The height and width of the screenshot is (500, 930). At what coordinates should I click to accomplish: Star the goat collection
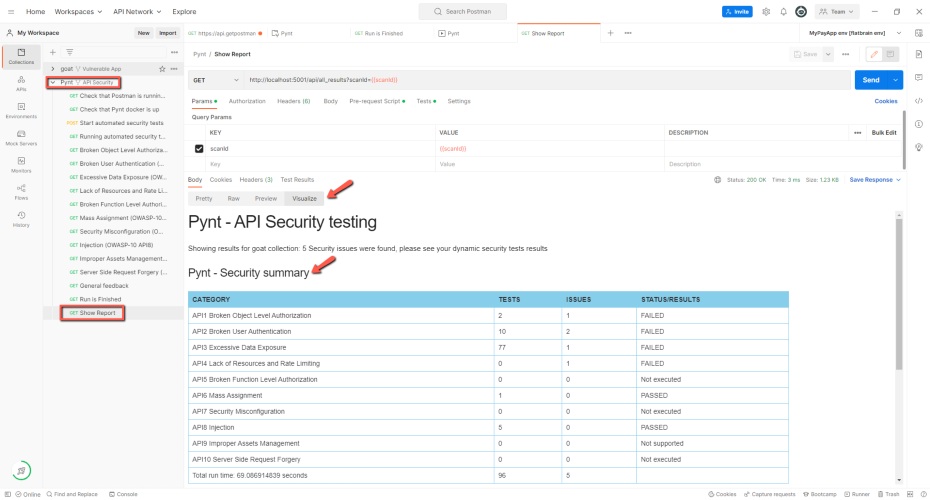coord(162,69)
